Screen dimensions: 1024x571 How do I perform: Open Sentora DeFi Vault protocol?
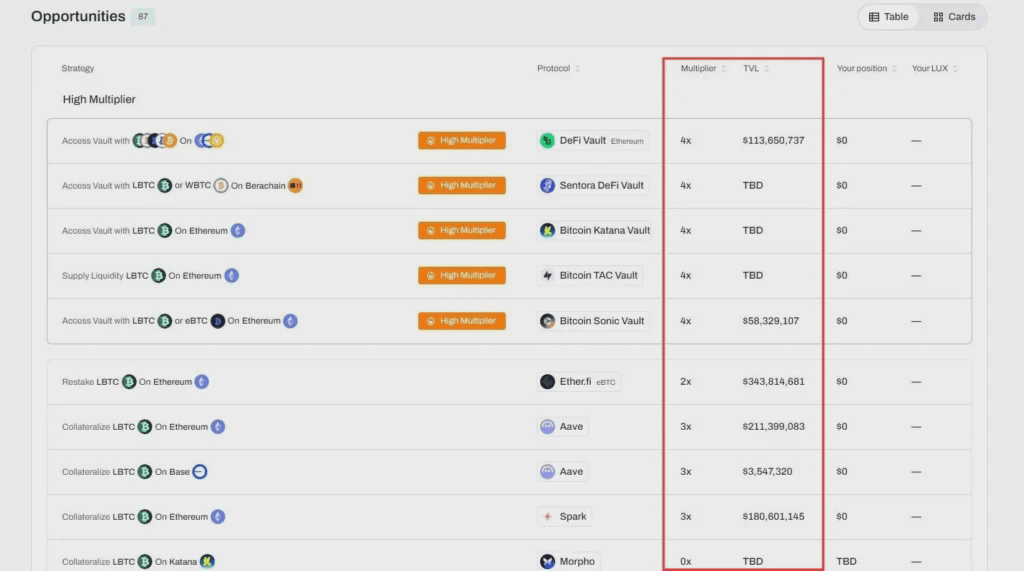593,186
